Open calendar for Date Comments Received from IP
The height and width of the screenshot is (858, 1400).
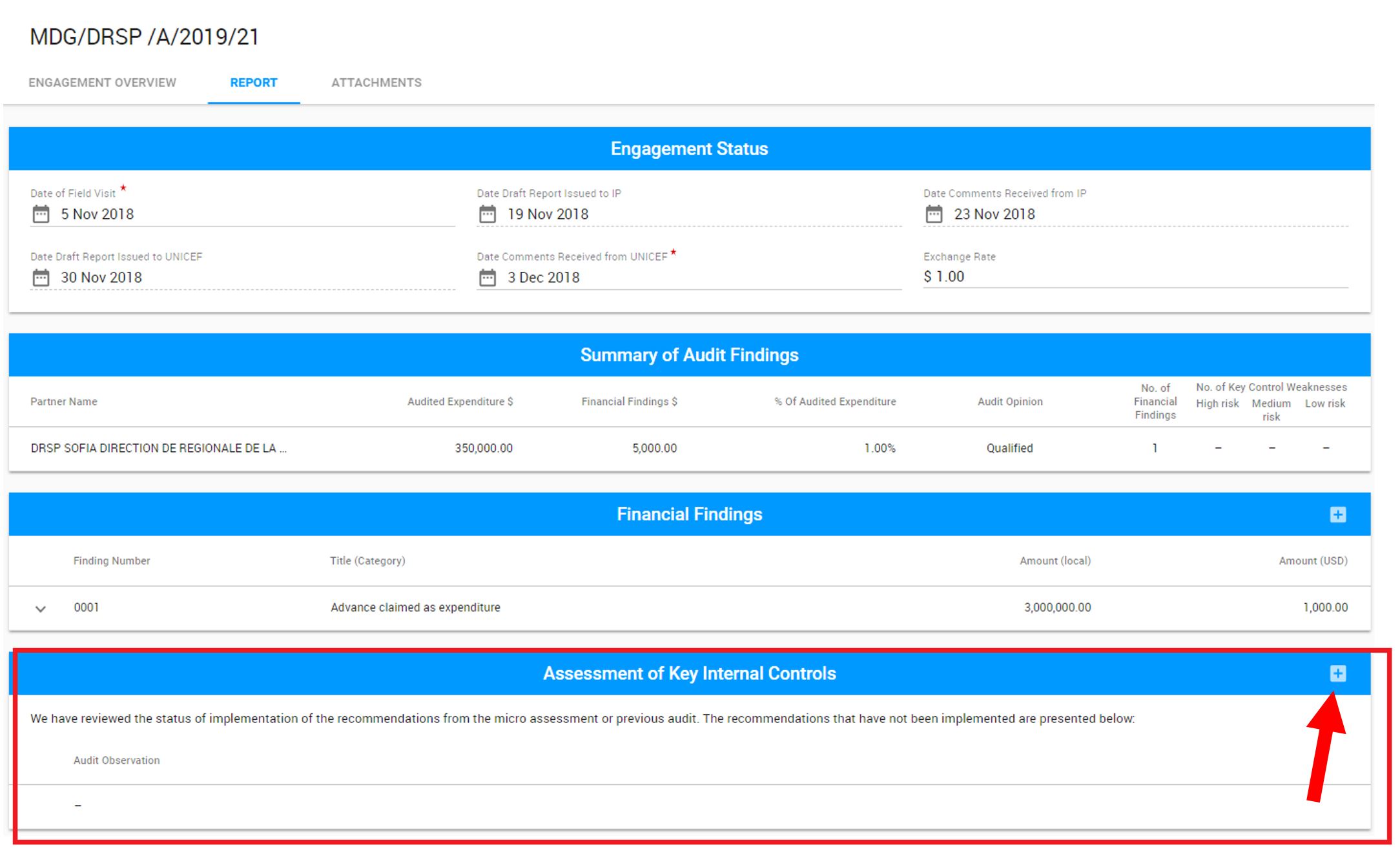click(934, 214)
